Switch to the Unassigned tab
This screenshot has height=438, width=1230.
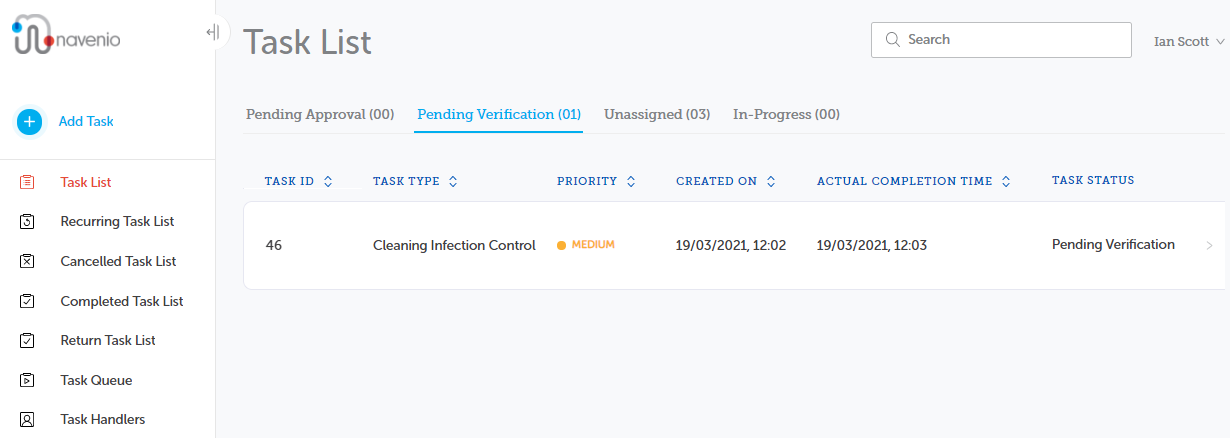click(x=657, y=115)
